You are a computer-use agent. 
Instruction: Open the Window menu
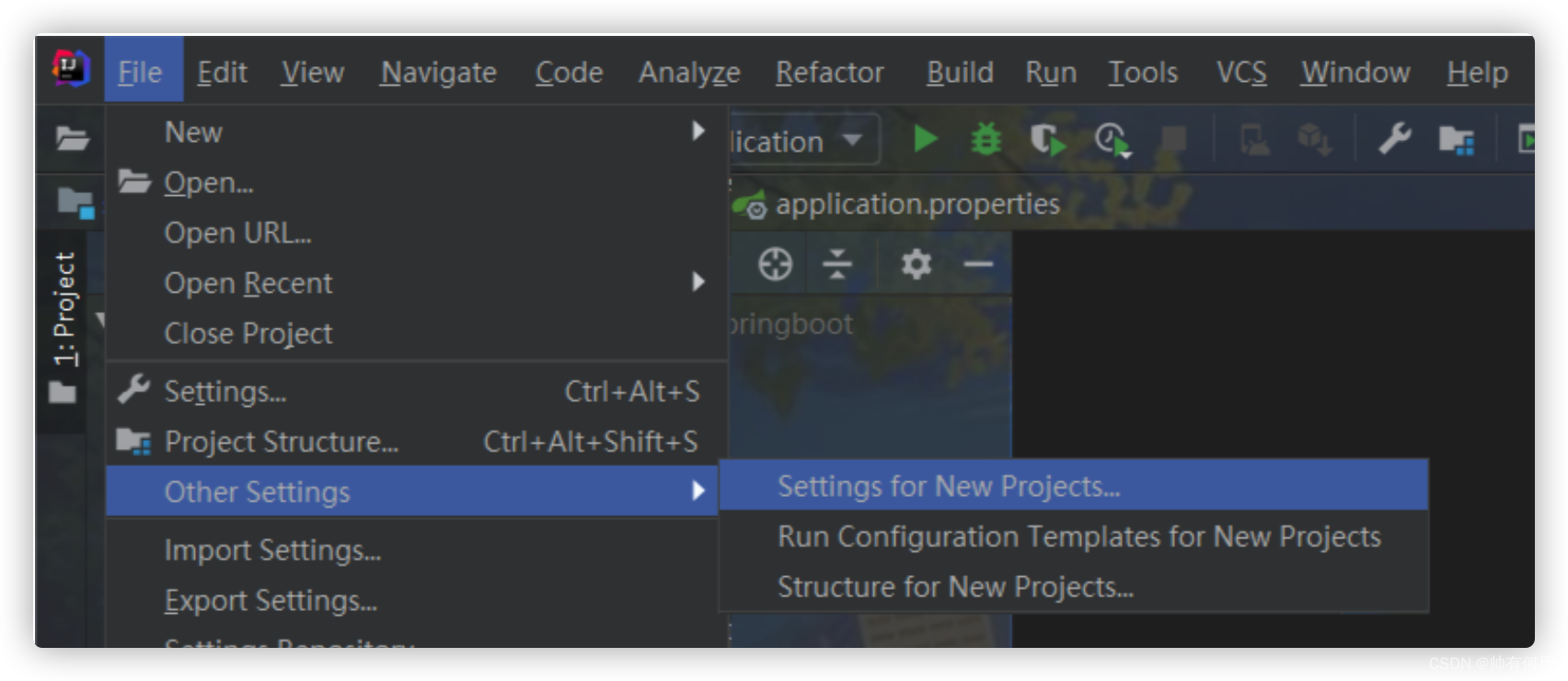[x=1355, y=72]
